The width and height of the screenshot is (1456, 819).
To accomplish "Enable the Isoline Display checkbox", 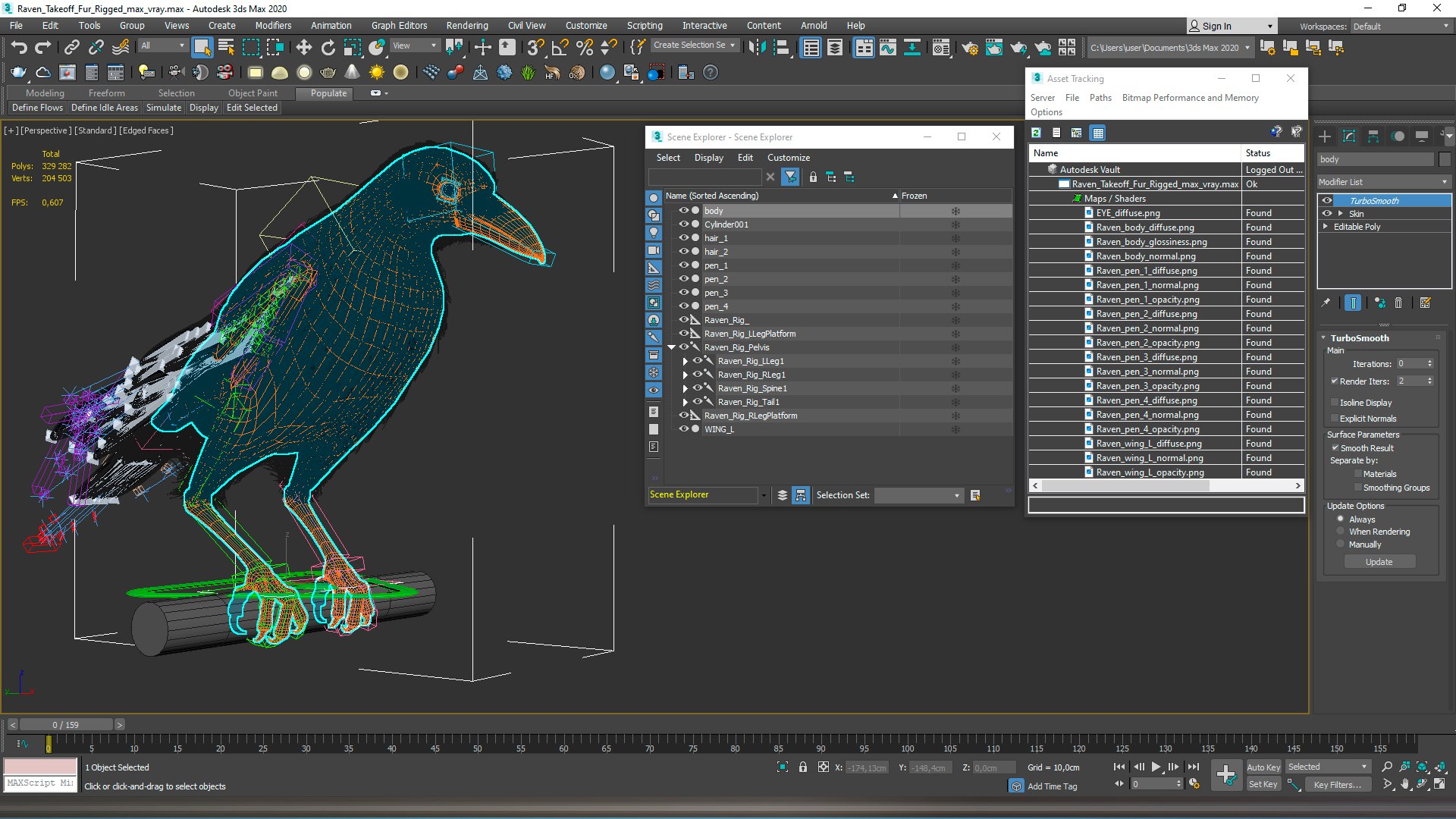I will (x=1335, y=403).
